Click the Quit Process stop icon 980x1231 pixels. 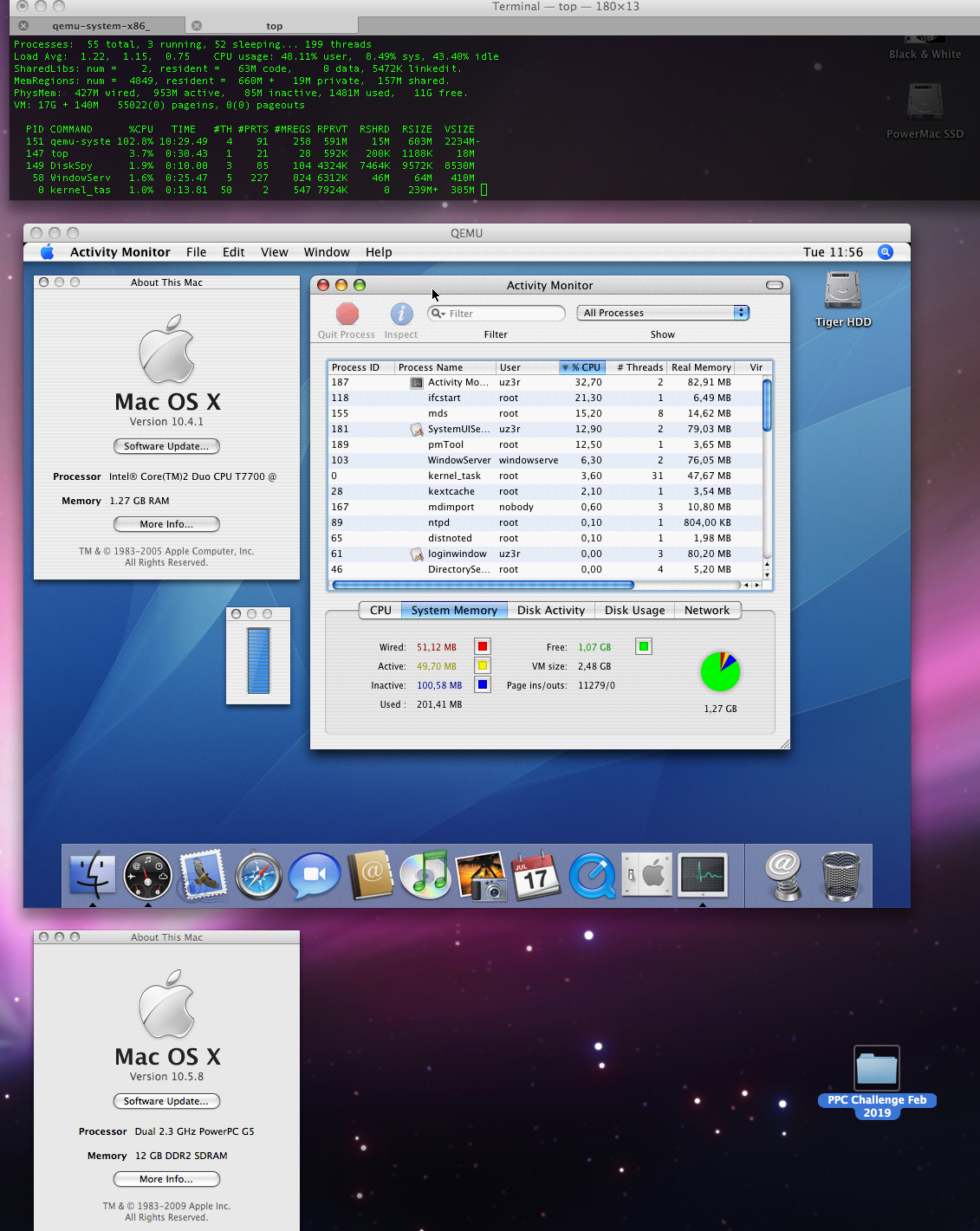pos(347,314)
